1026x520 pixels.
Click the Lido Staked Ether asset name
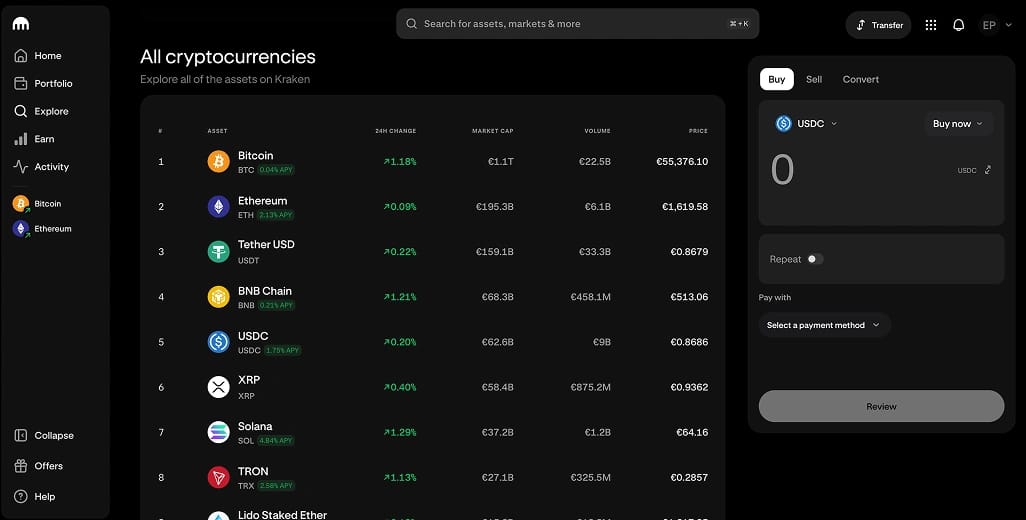pos(282,515)
